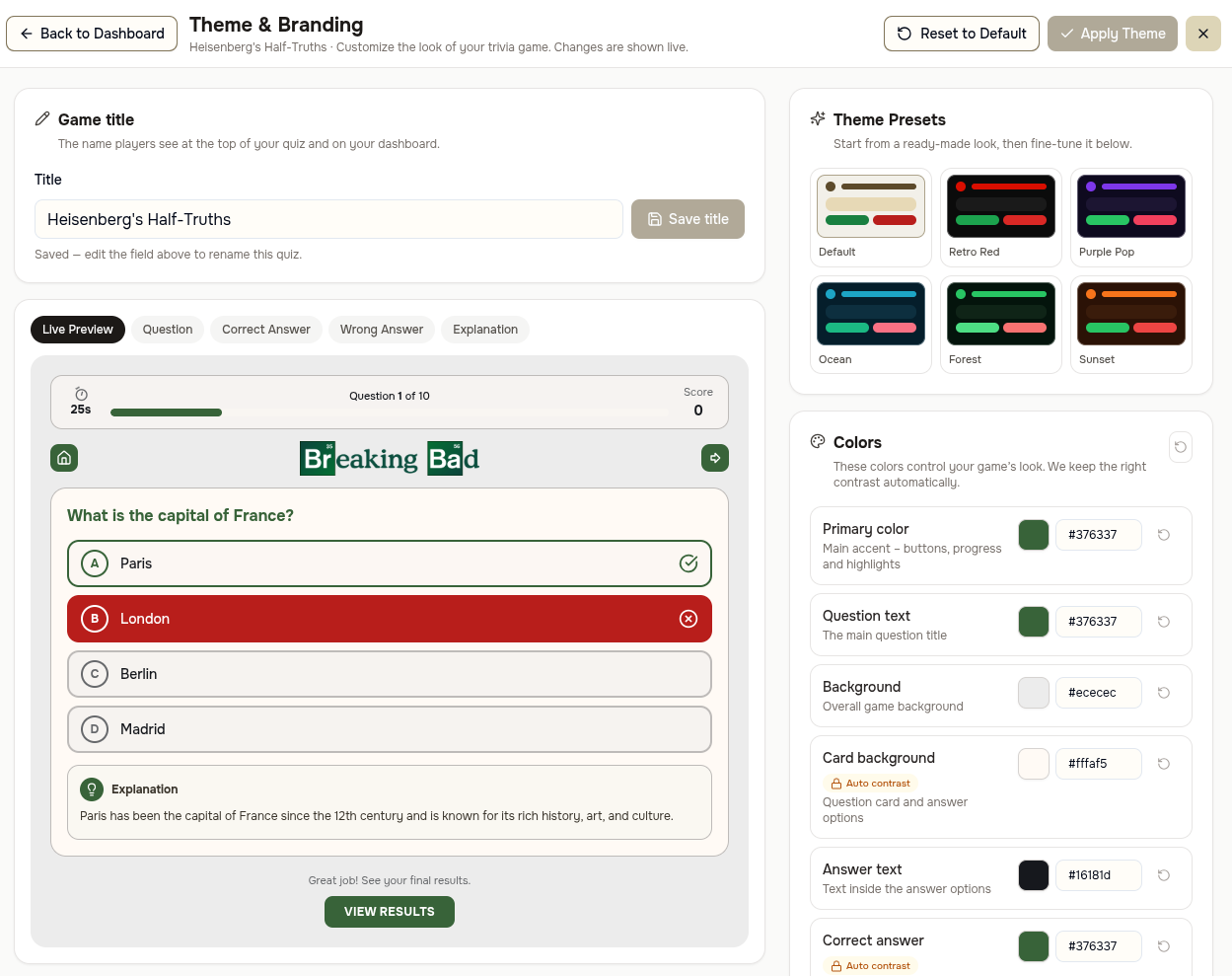Image resolution: width=1232 pixels, height=976 pixels.
Task: Edit the Answer text hex field #16181d
Action: pos(1099,875)
